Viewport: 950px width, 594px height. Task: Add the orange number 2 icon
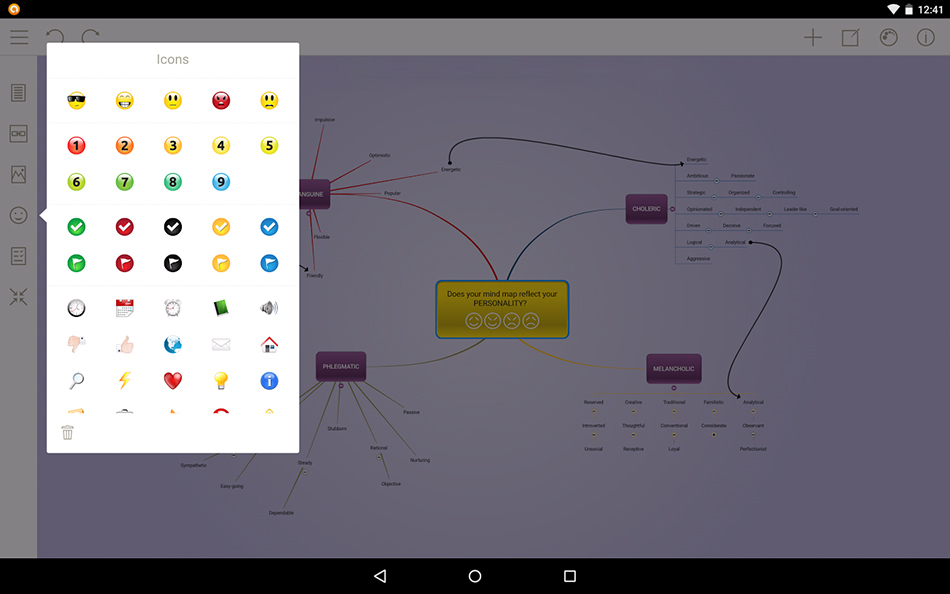124,145
